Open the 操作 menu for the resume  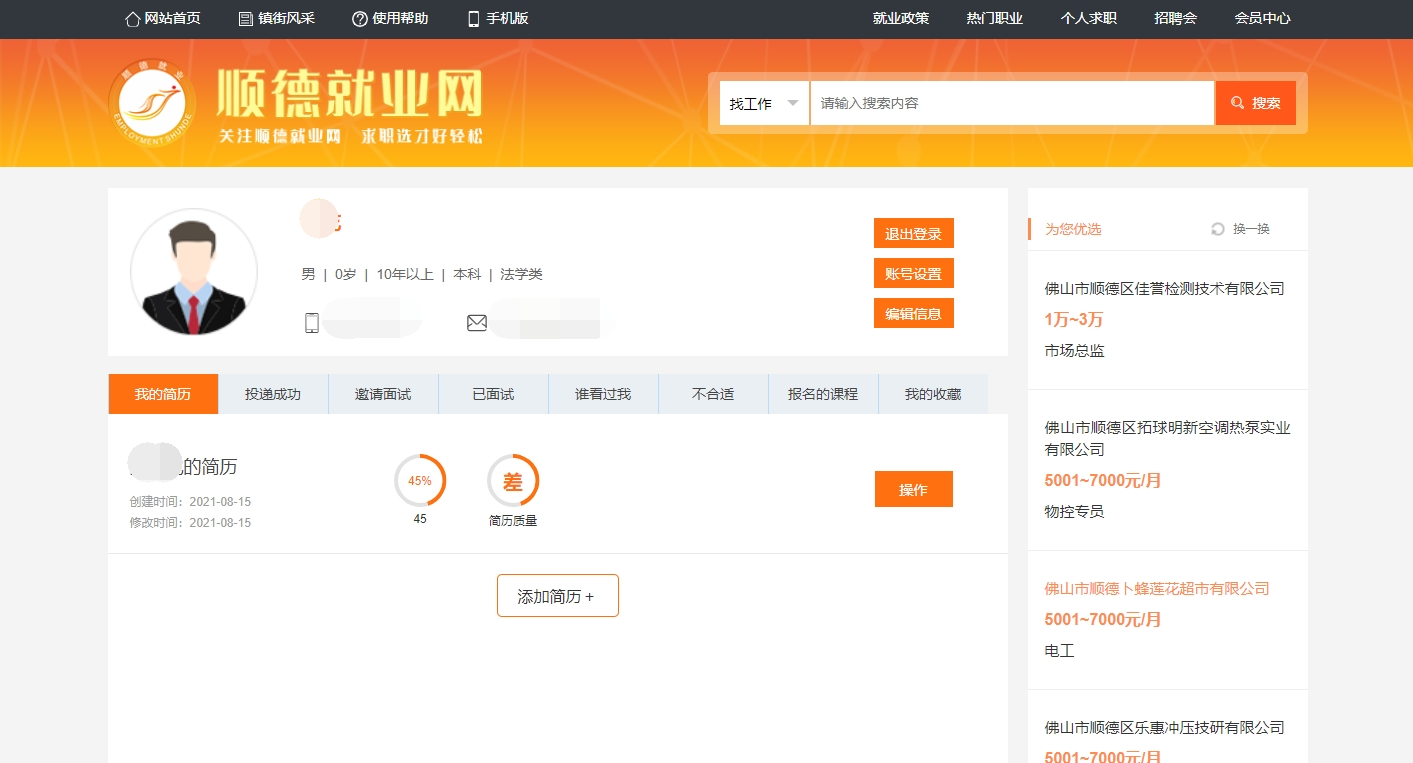point(913,489)
